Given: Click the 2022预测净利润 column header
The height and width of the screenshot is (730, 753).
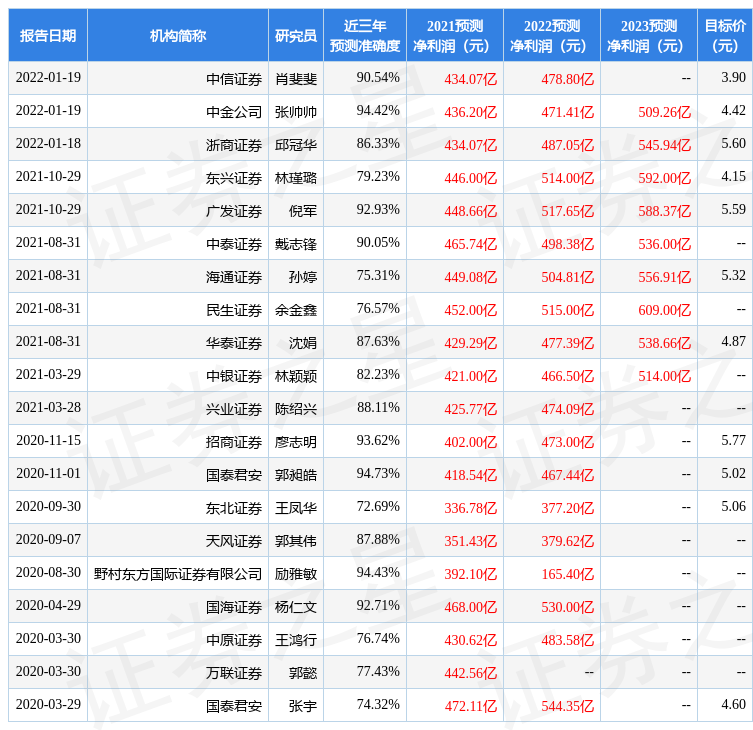Looking at the screenshot, I should [552, 36].
